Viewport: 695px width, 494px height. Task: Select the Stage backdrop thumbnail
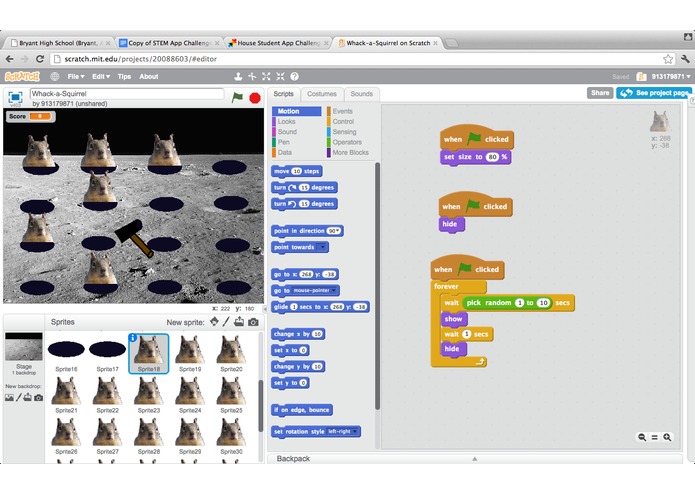click(x=24, y=346)
